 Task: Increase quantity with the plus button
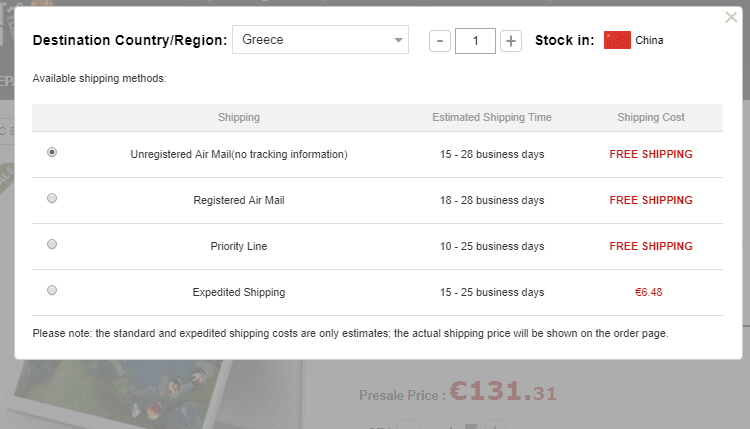pos(511,41)
